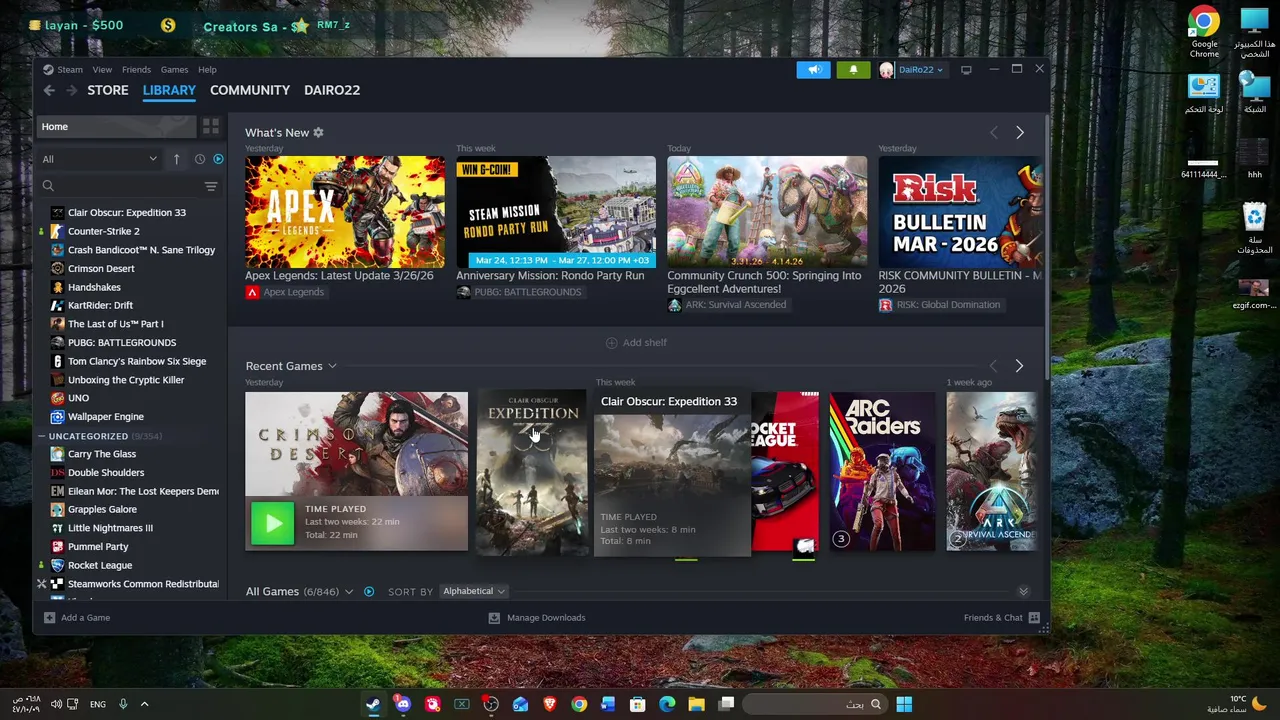
Task: Go back with the Steam navigation arrow
Action: point(49,90)
